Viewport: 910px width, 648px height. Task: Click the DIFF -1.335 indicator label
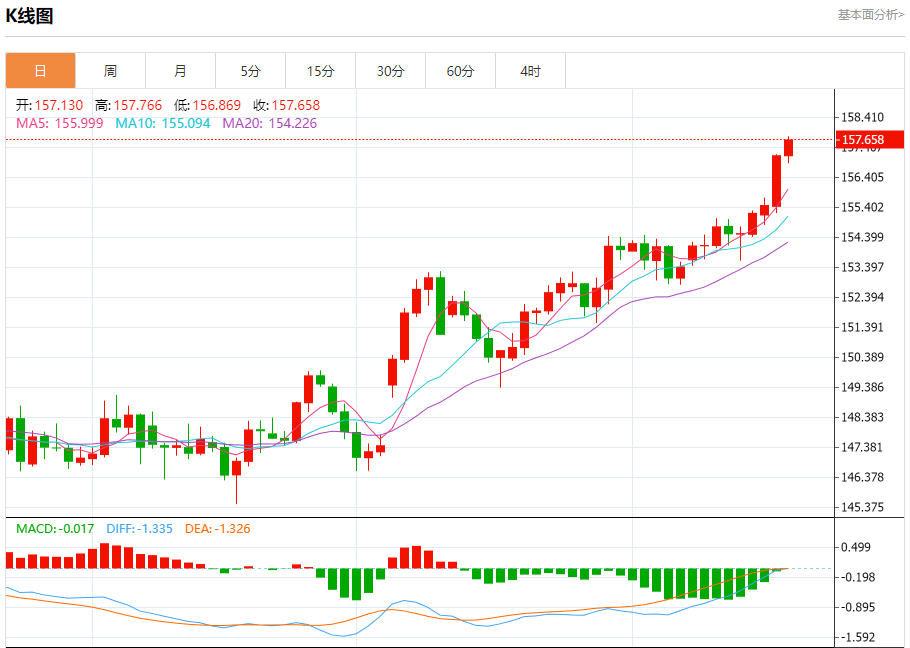(x=139, y=528)
